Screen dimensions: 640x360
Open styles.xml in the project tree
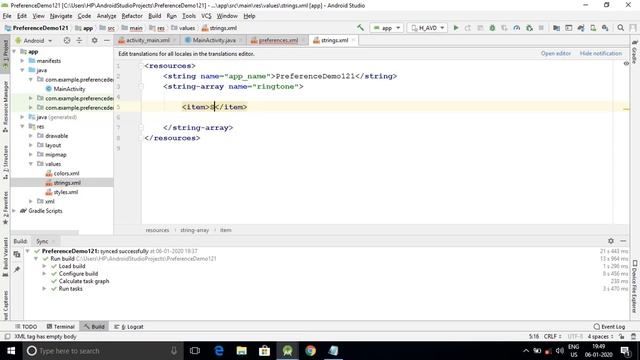point(65,192)
